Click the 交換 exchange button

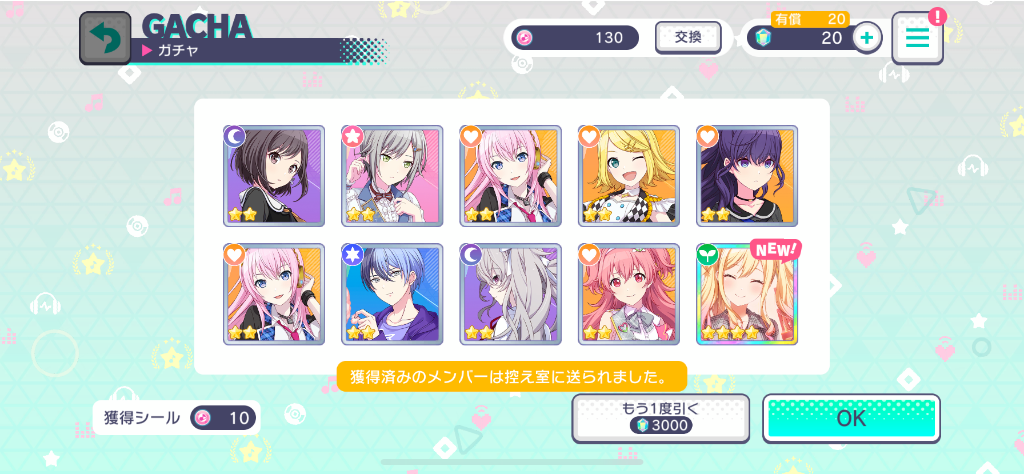[688, 37]
